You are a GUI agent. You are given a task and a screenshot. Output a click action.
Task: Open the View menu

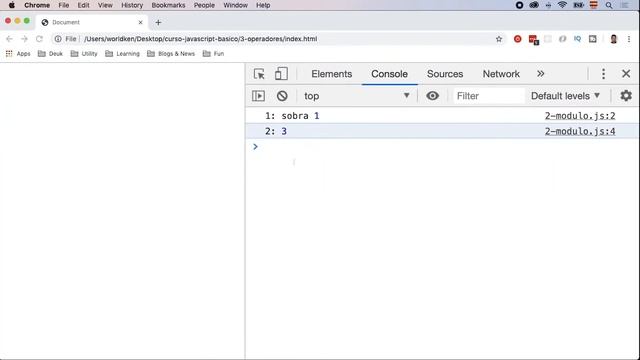(105, 5)
